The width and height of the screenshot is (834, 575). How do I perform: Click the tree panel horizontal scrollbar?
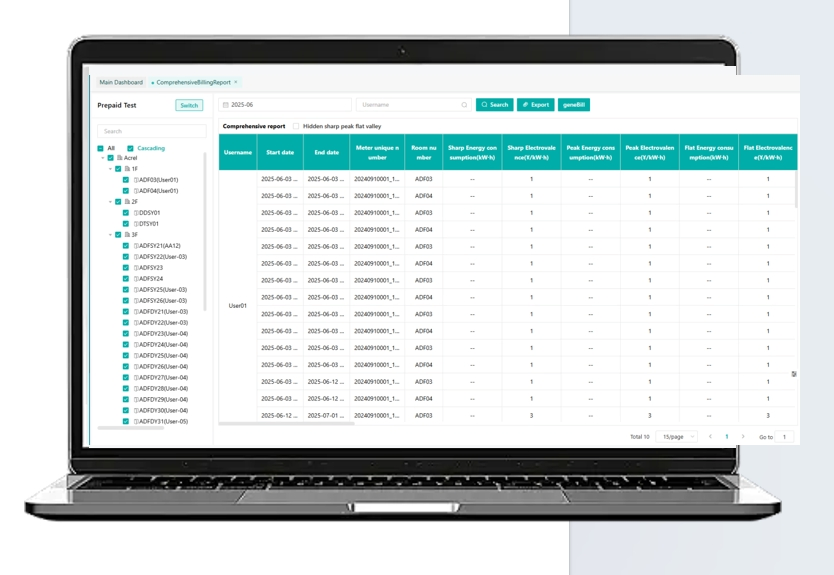(x=130, y=428)
